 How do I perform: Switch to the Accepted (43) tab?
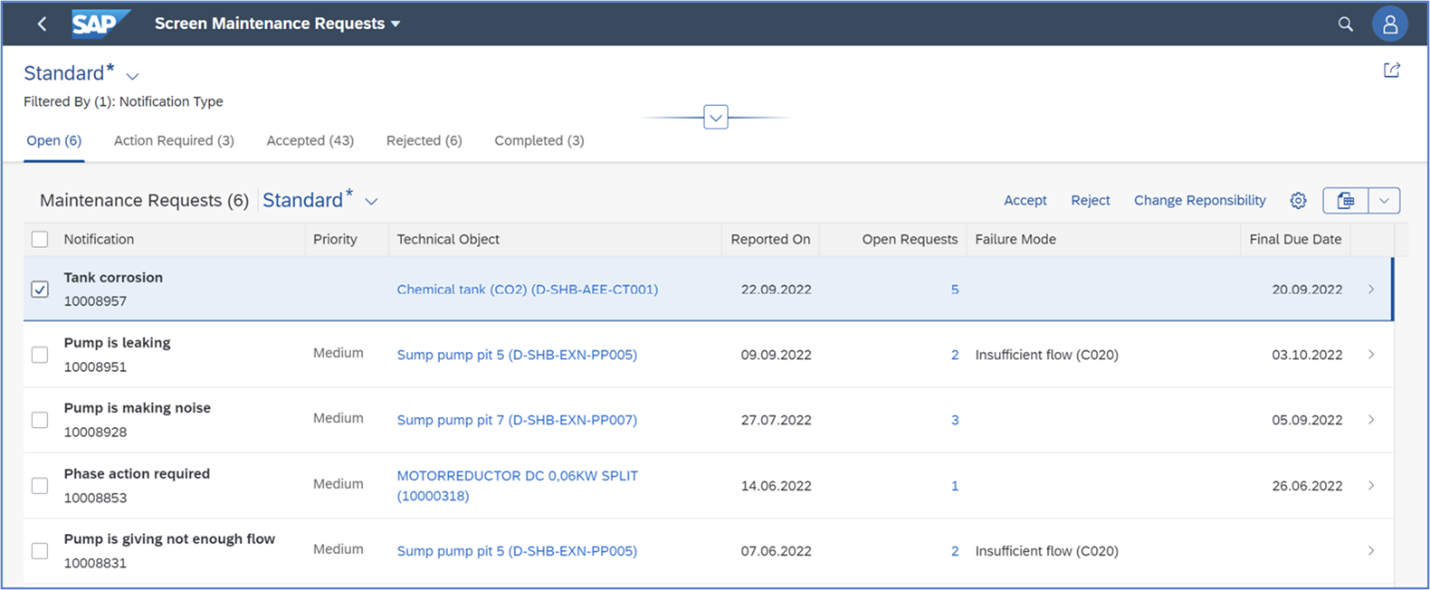[310, 140]
